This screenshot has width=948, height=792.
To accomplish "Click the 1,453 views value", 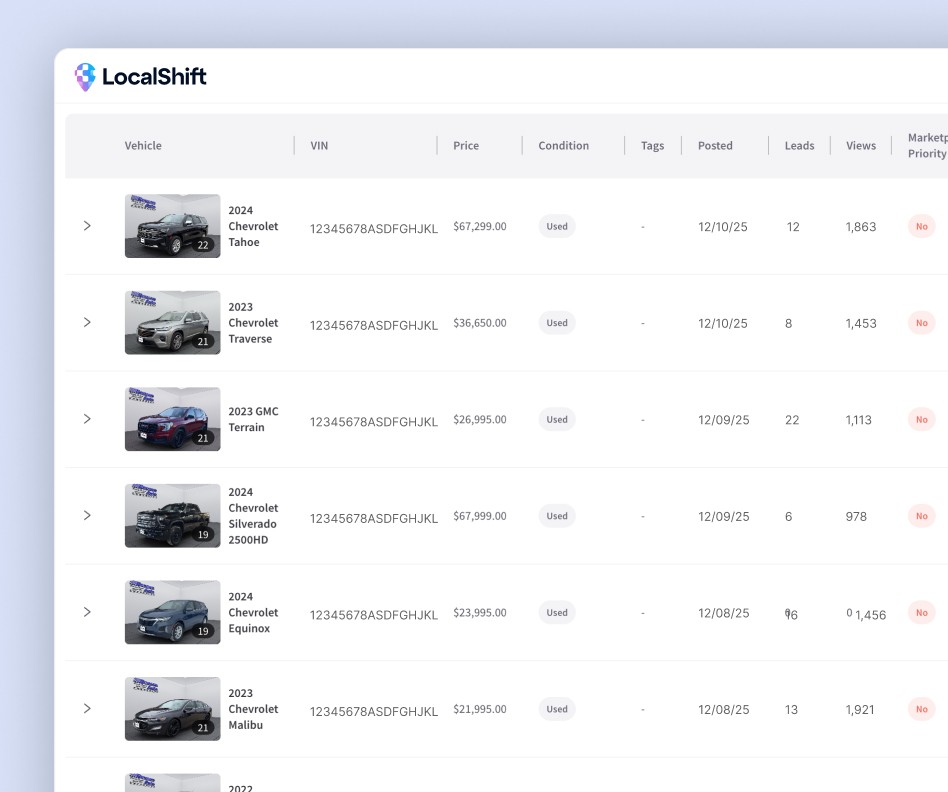I will (x=861, y=323).
